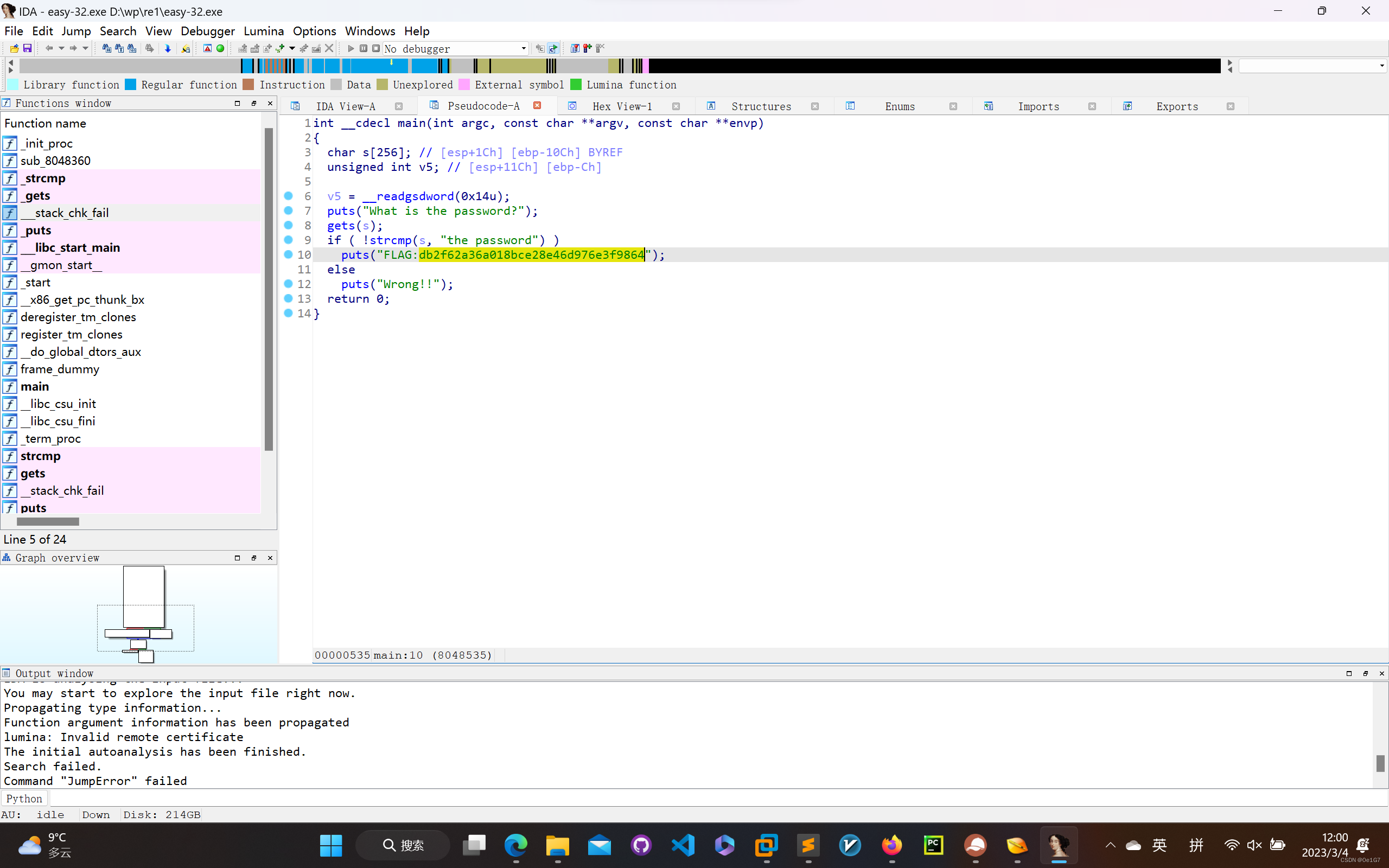The width and height of the screenshot is (1389, 868).
Task: Open the File menu
Action: [x=14, y=31]
